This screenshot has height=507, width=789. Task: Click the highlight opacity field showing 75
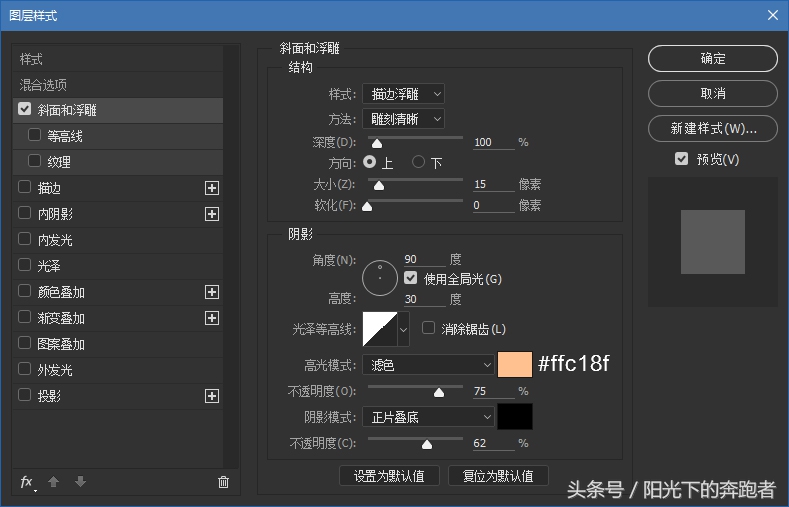494,391
